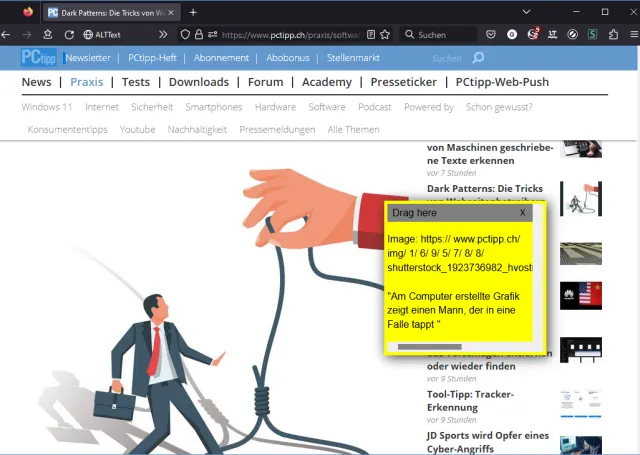The height and width of the screenshot is (455, 640).
Task: View site security via padlock icon
Action: click(x=199, y=34)
